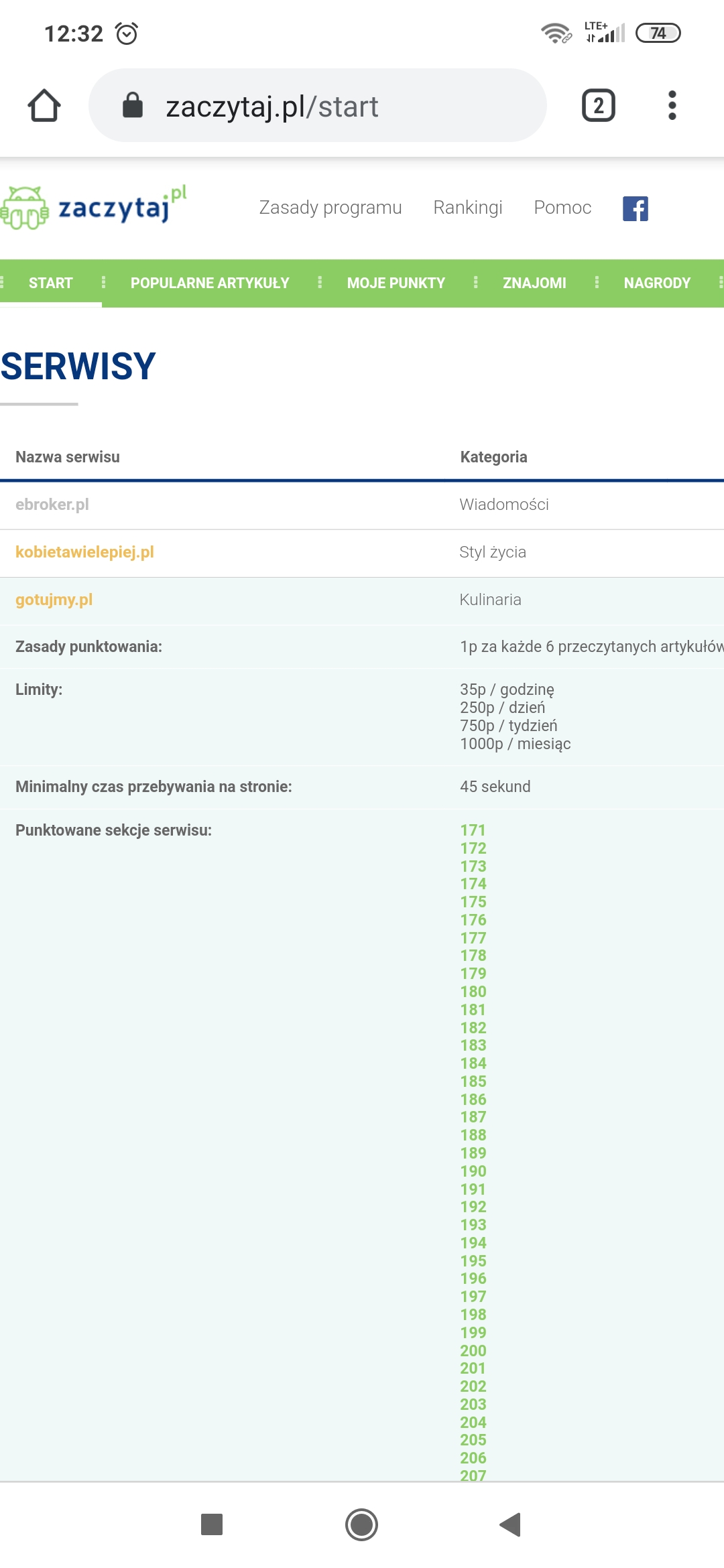Open section link 198
This screenshot has height=1568, width=724.
tap(473, 1315)
